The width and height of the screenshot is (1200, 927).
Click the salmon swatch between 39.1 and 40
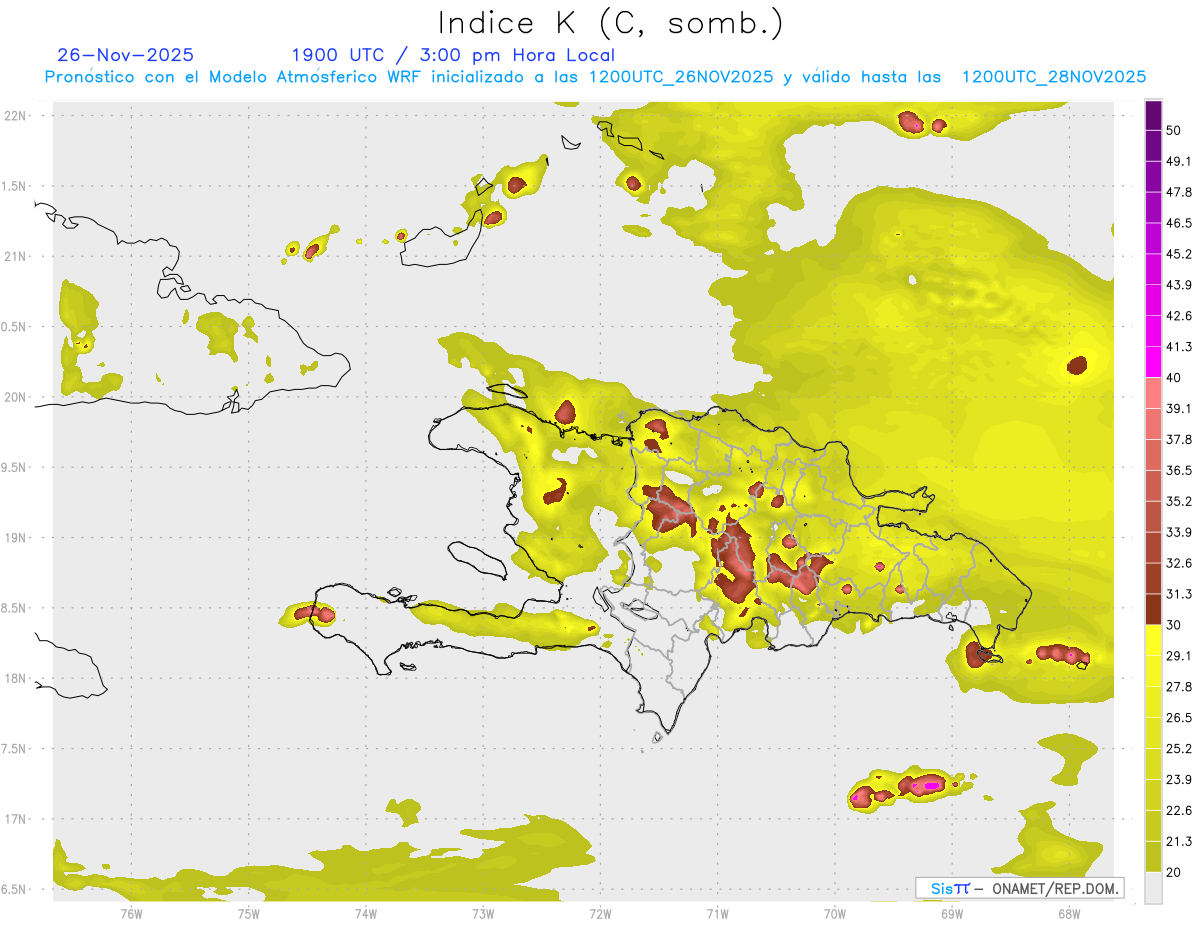point(1153,393)
